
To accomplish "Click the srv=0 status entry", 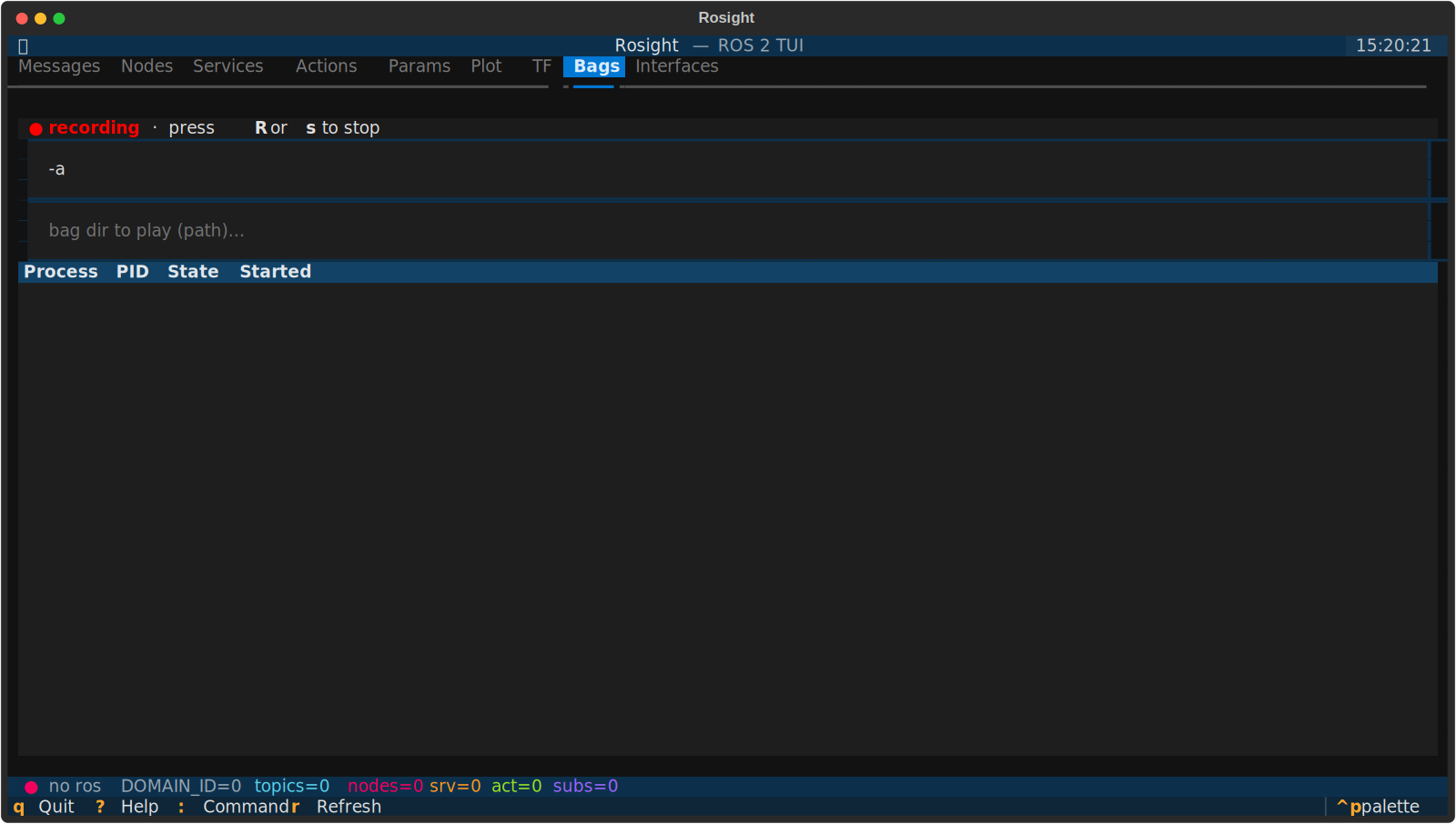I will (455, 786).
